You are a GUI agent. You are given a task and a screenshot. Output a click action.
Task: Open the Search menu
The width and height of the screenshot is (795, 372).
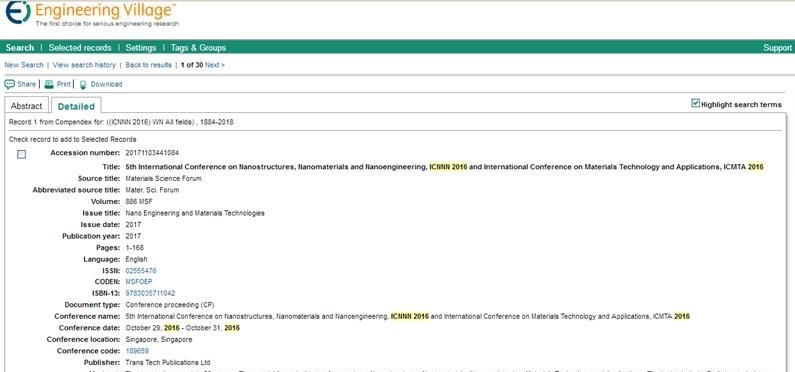[x=20, y=48]
